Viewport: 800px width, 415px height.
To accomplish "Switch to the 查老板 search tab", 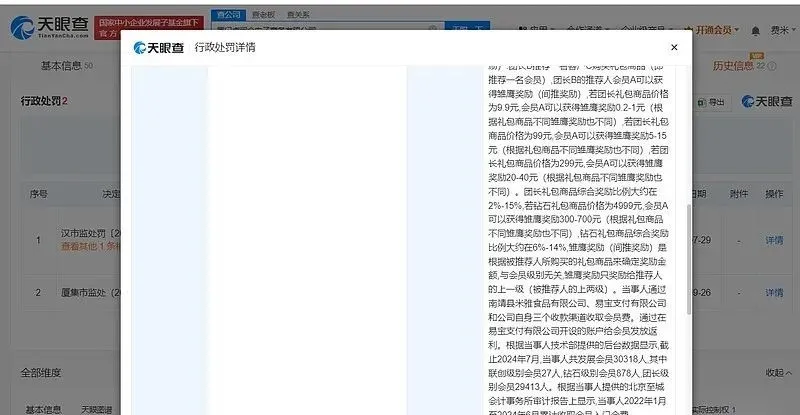I will click(x=263, y=15).
